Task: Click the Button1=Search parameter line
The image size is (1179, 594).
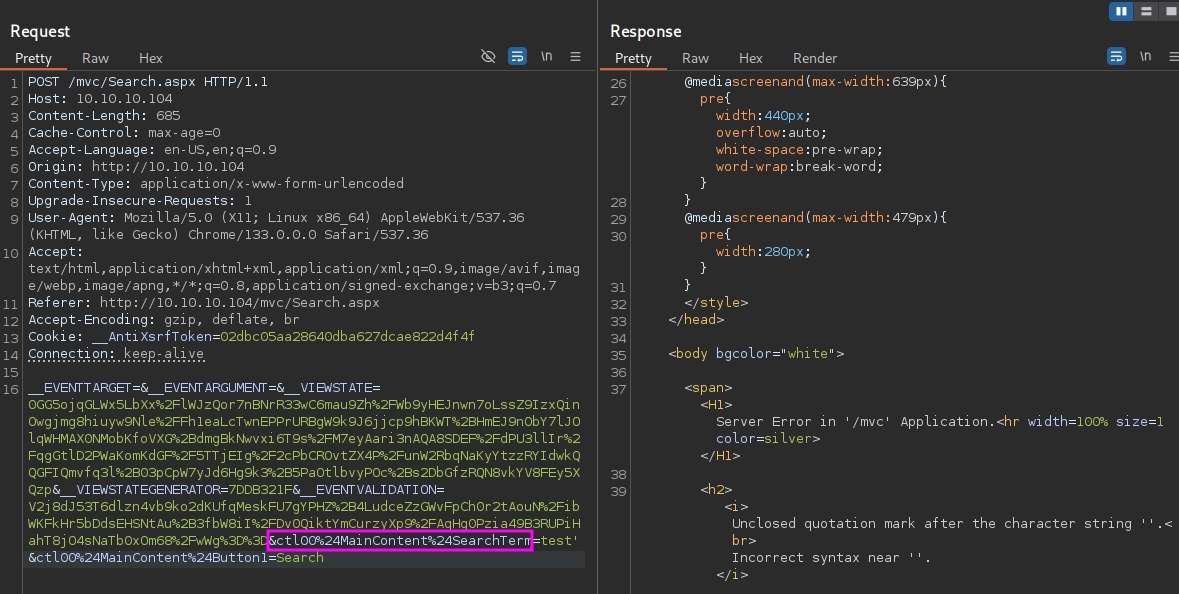Action: (x=176, y=557)
